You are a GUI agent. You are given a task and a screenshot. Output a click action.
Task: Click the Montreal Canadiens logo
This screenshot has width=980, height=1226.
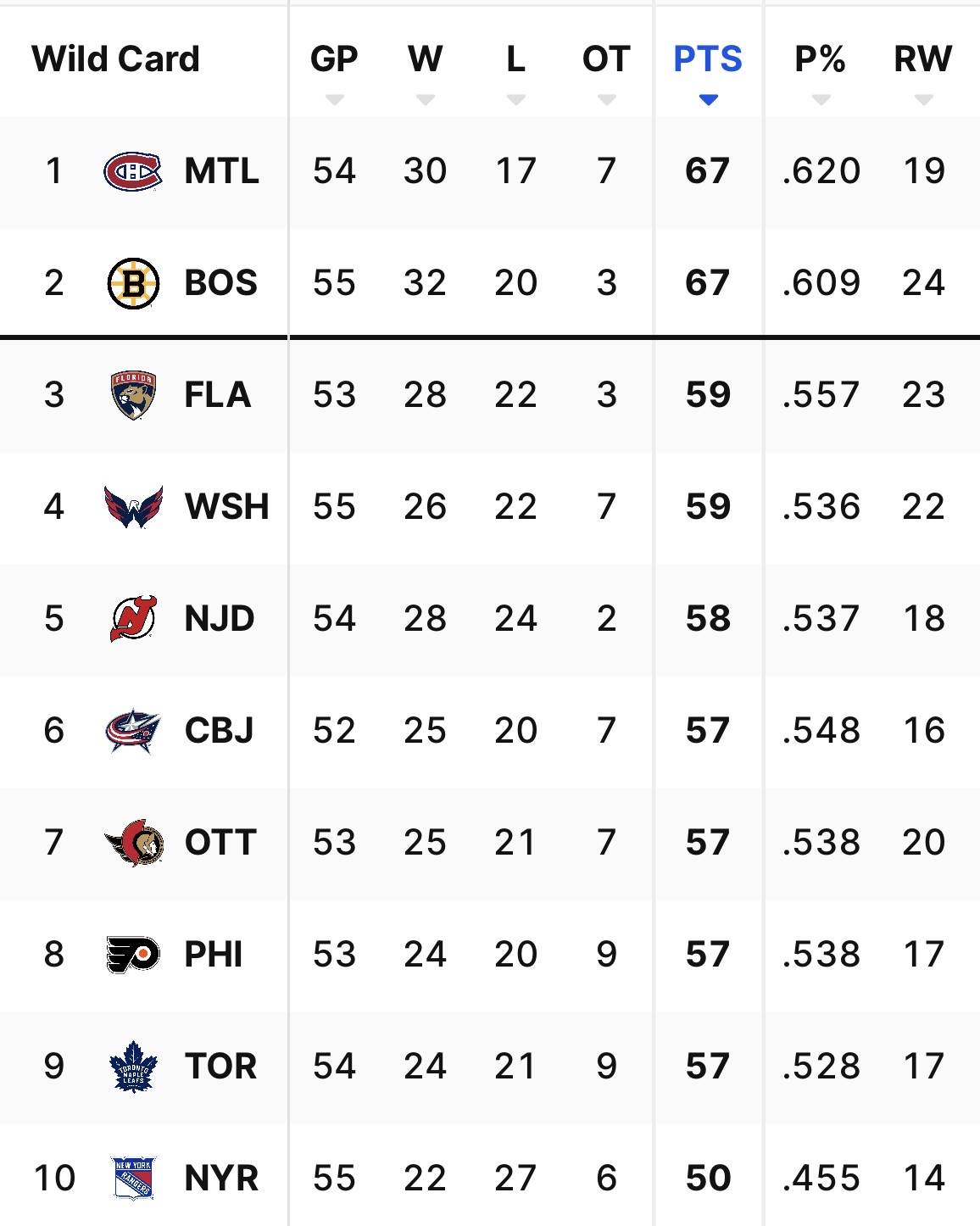pos(133,171)
